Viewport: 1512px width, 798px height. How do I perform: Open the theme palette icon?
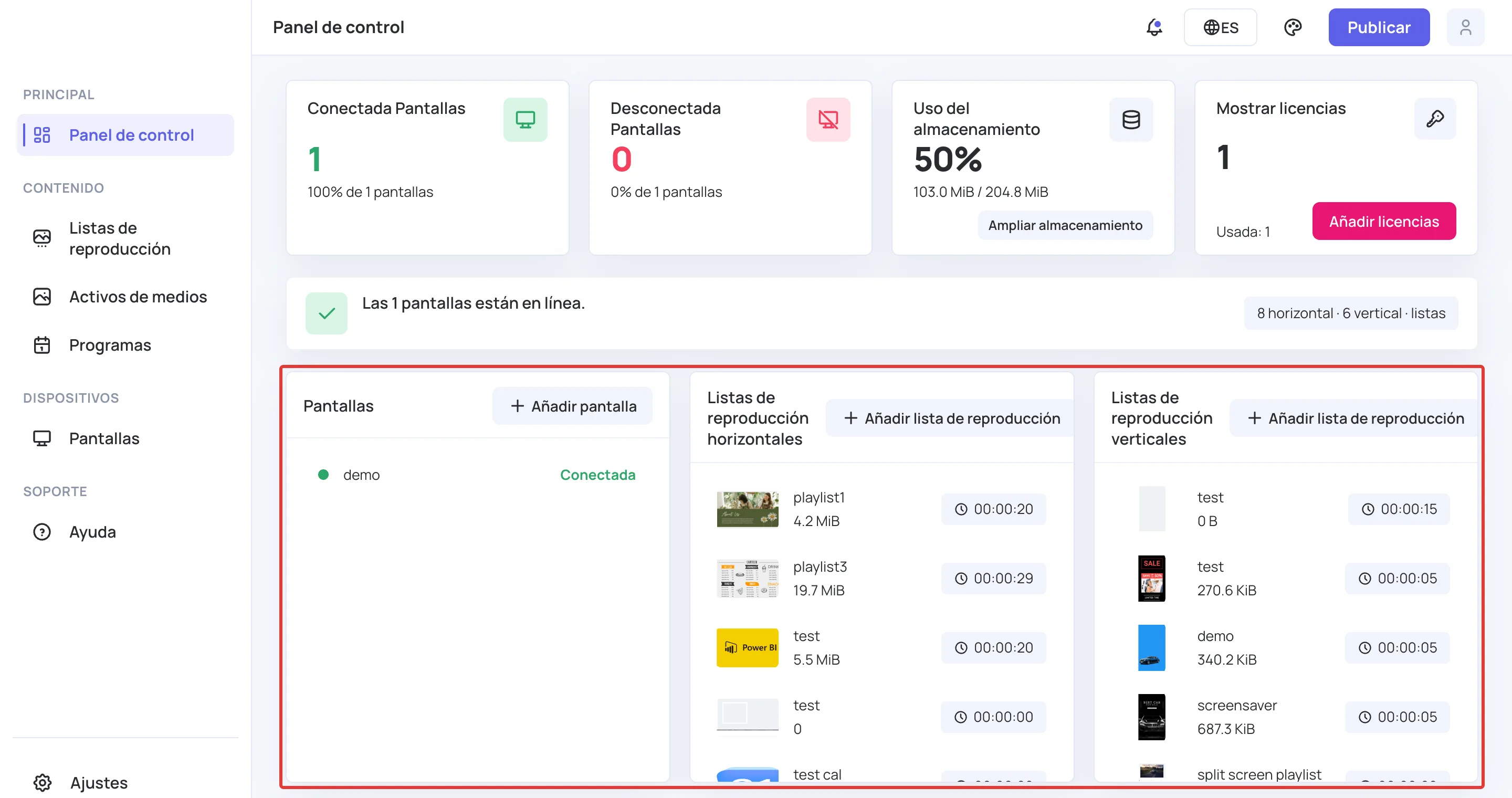(x=1293, y=28)
